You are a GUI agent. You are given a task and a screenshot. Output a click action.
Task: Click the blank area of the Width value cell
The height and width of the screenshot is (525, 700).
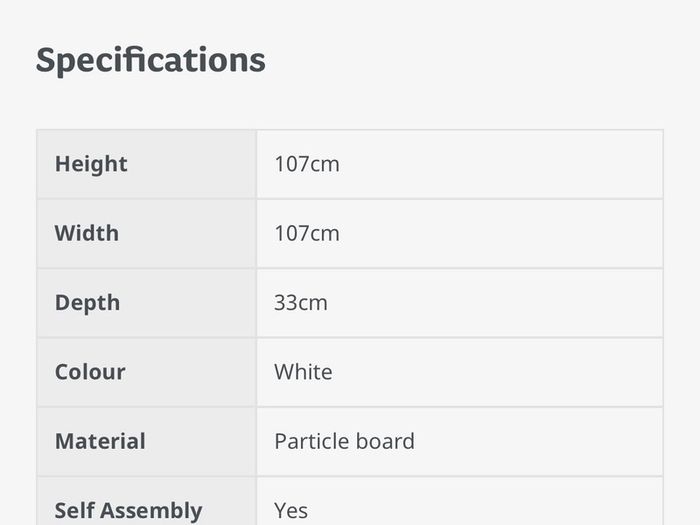pyautogui.click(x=500, y=233)
